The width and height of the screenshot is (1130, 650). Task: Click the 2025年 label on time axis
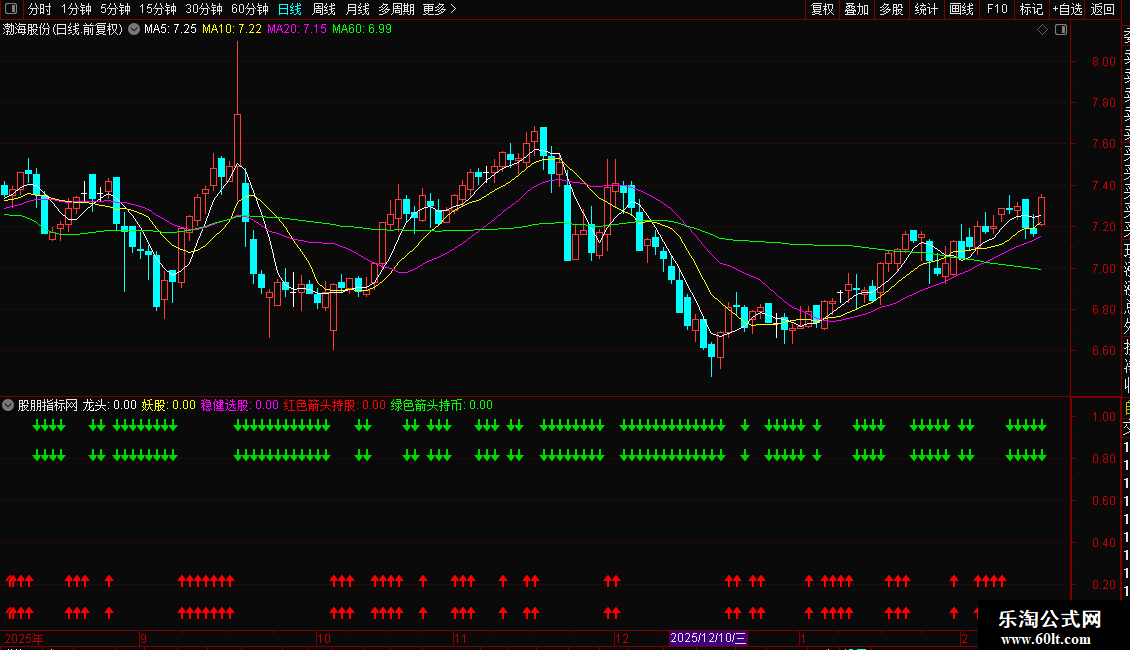[x=24, y=638]
